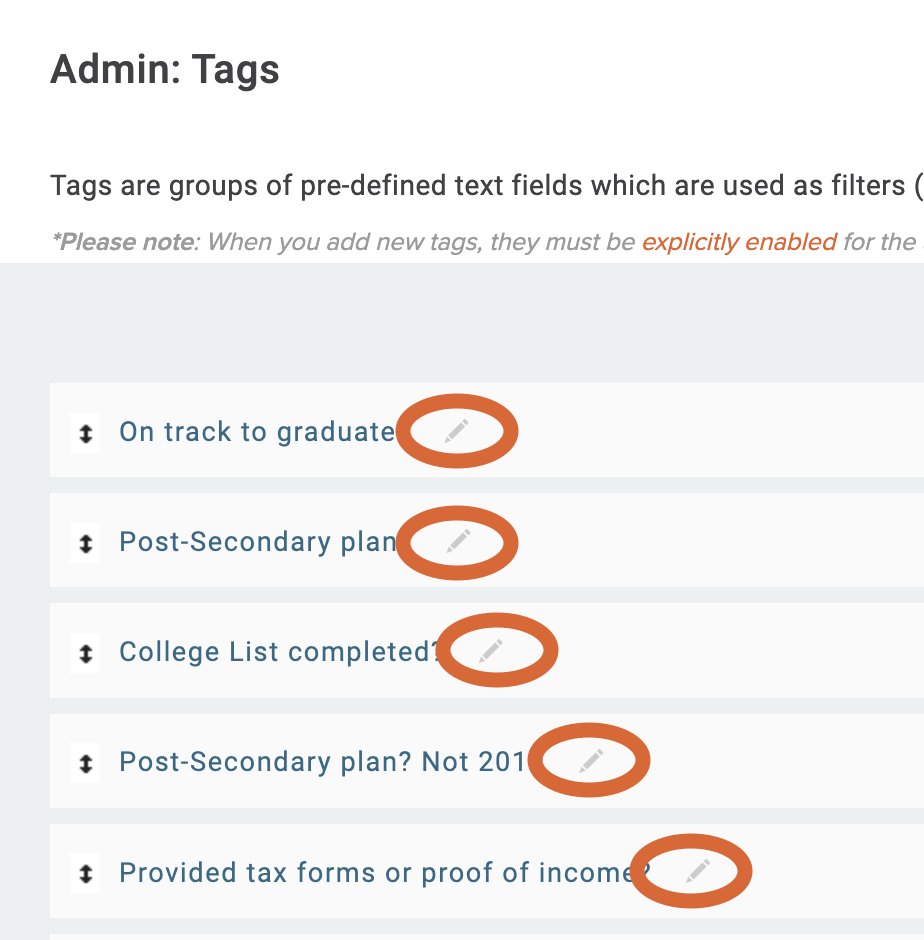This screenshot has width=924, height=940.
Task: Click reorder handle for 'Provided tax forms' row
Action: pos(86,873)
